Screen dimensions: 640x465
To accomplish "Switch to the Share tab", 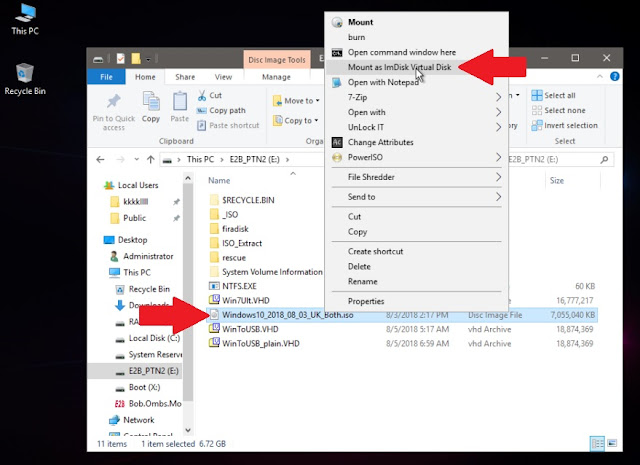I will 185,77.
